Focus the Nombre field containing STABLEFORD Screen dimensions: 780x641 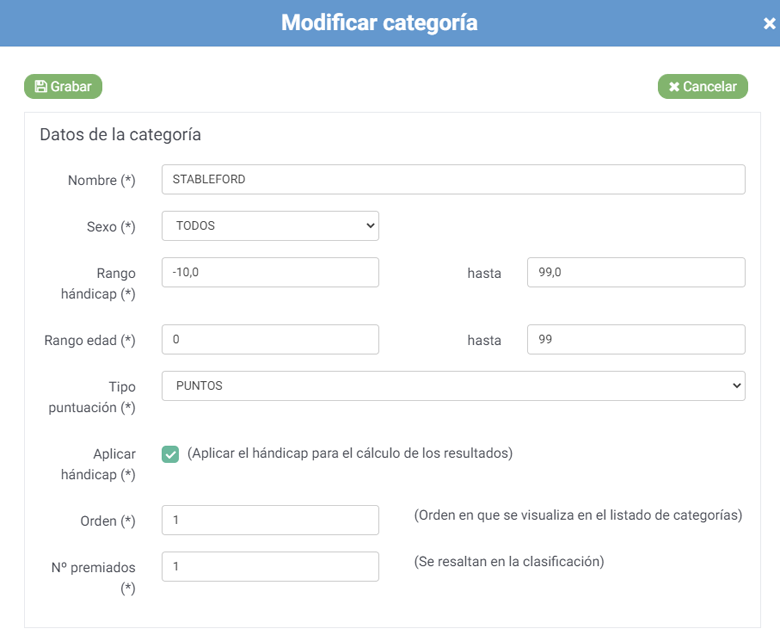click(x=453, y=180)
